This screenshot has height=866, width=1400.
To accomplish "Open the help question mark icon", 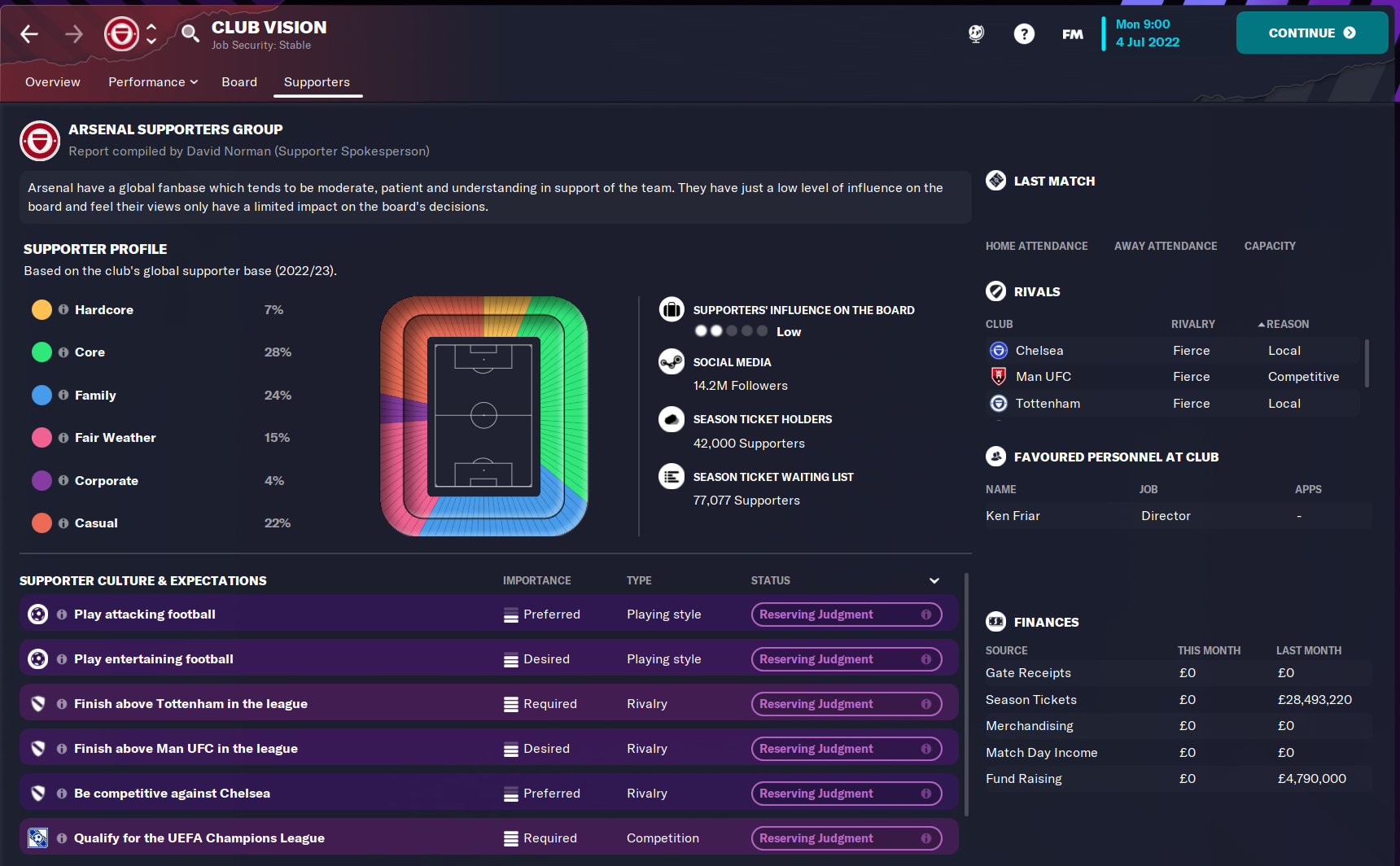I will coord(1024,33).
